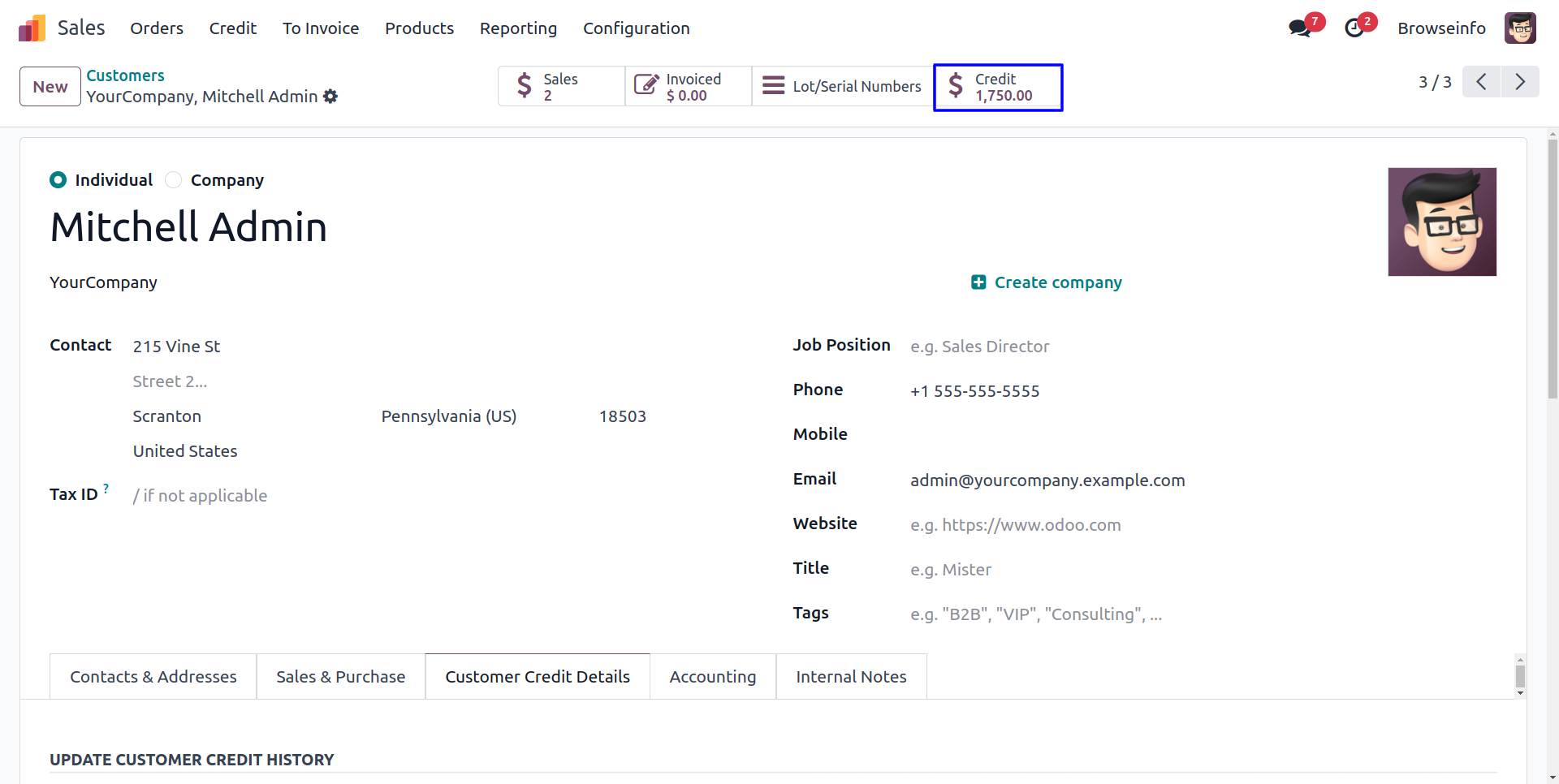Select the Company radio button
The height and width of the screenshot is (784, 1559).
point(174,180)
